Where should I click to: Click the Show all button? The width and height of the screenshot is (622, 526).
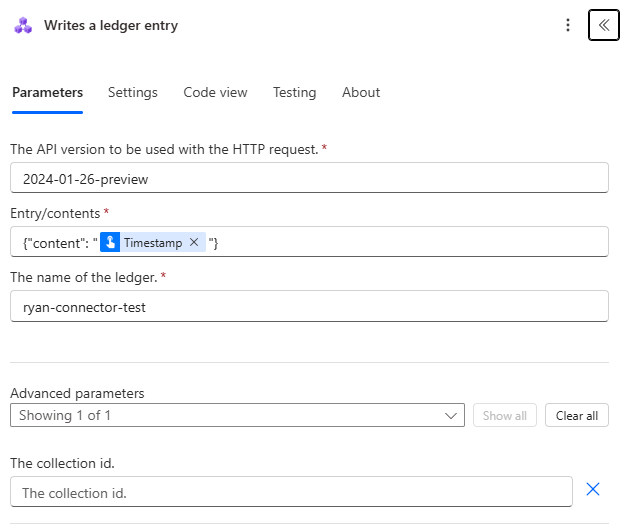(x=504, y=415)
